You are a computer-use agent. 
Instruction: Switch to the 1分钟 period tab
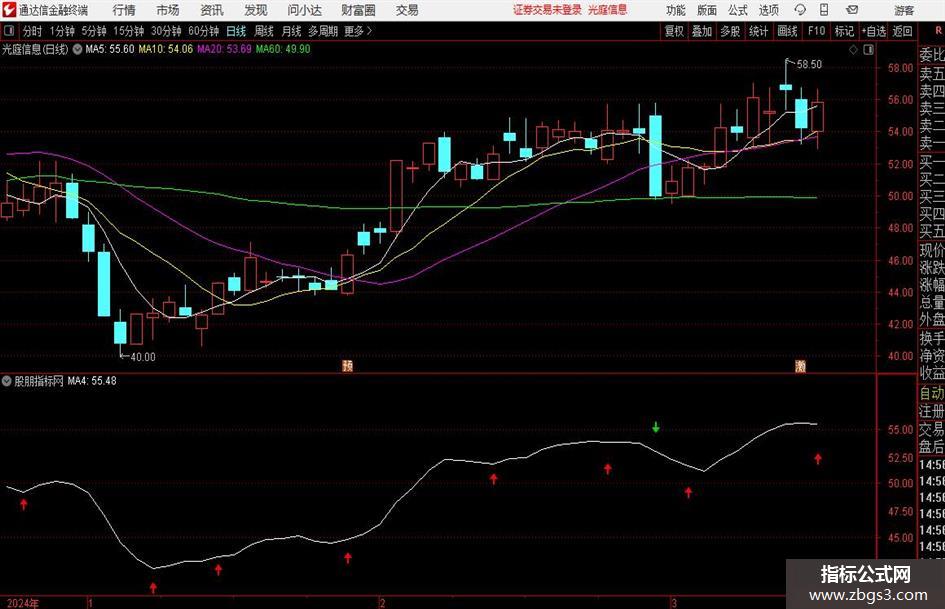62,31
